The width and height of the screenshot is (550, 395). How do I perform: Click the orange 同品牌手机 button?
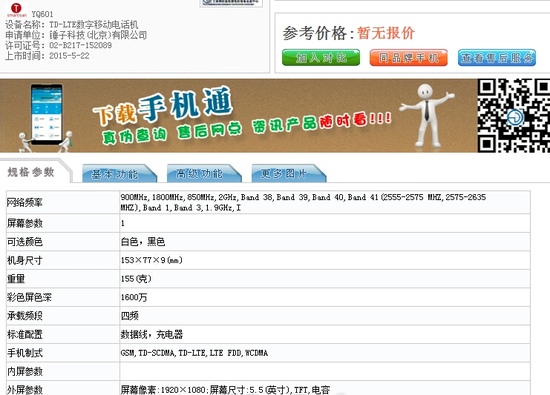click(x=409, y=58)
